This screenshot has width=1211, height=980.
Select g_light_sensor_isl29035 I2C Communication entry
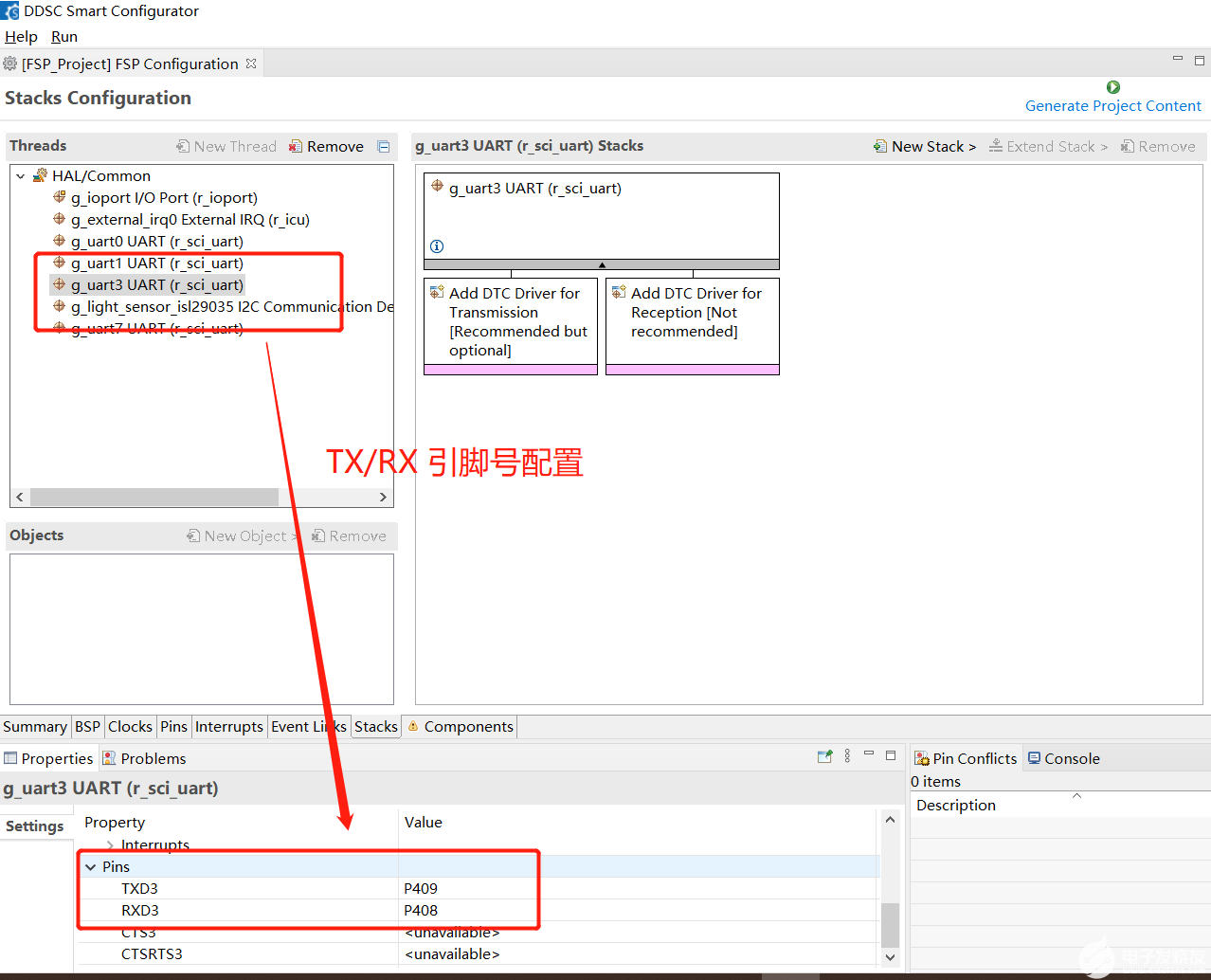click(x=232, y=306)
